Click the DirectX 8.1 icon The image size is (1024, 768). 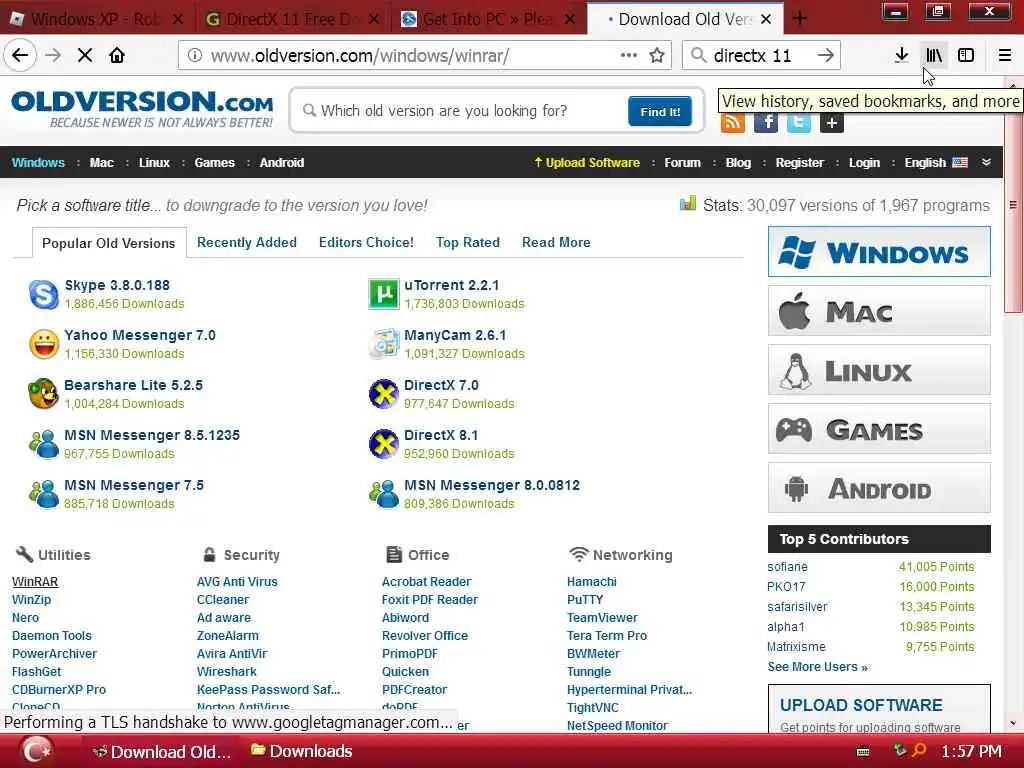(x=383, y=444)
